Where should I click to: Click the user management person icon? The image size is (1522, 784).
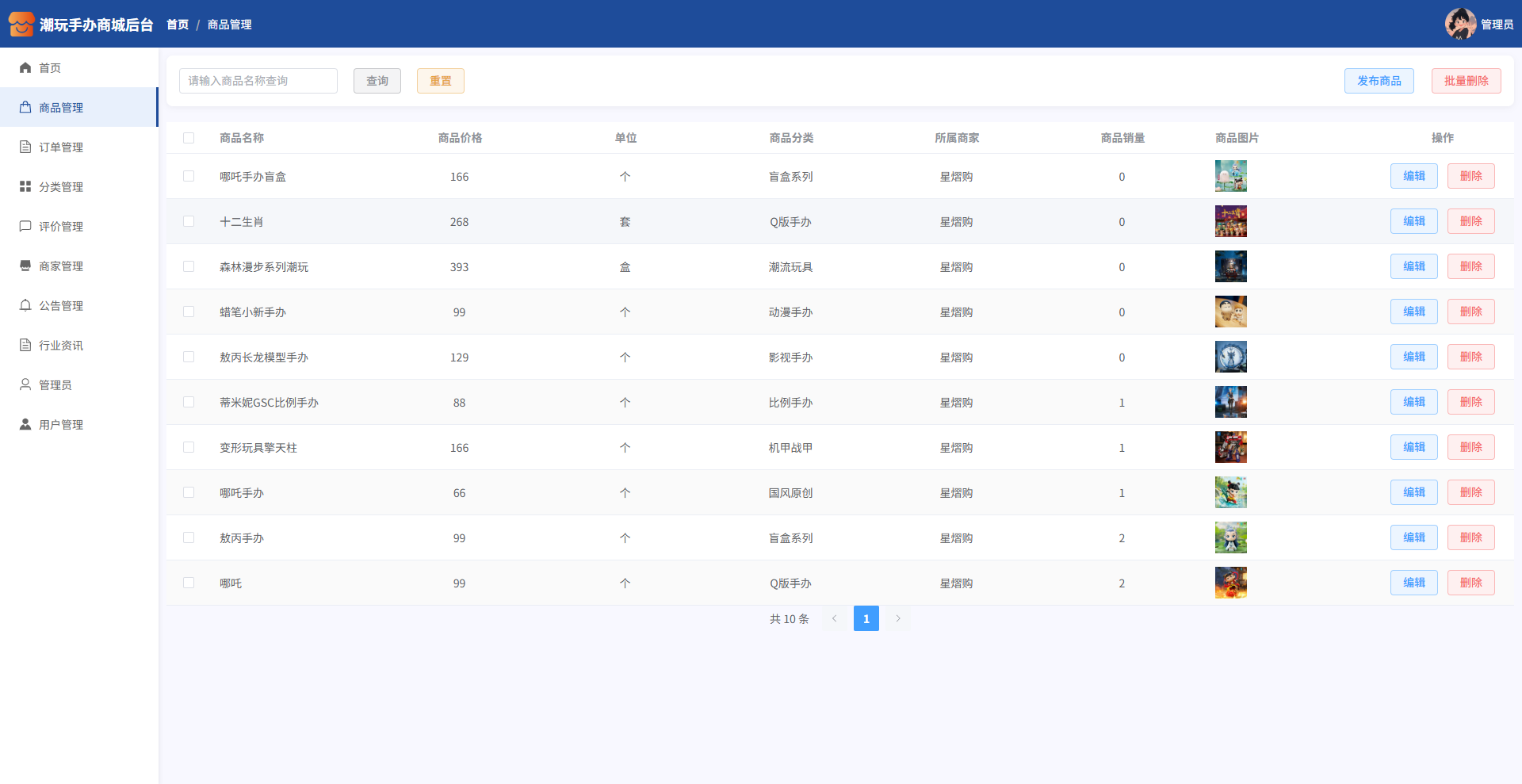pos(25,425)
